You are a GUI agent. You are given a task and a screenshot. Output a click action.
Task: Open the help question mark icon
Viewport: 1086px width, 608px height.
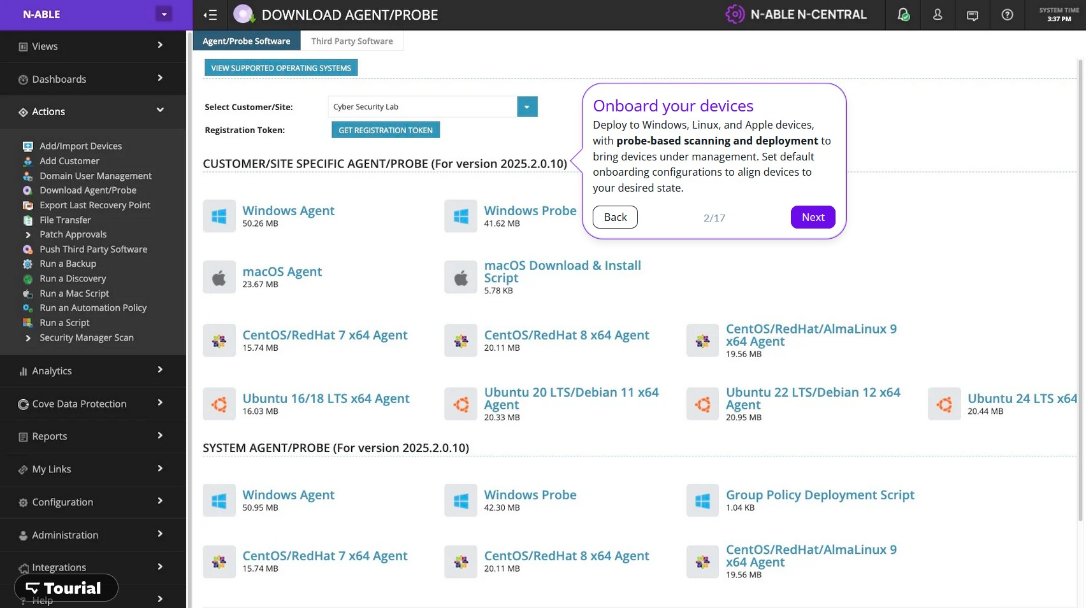tap(1007, 15)
